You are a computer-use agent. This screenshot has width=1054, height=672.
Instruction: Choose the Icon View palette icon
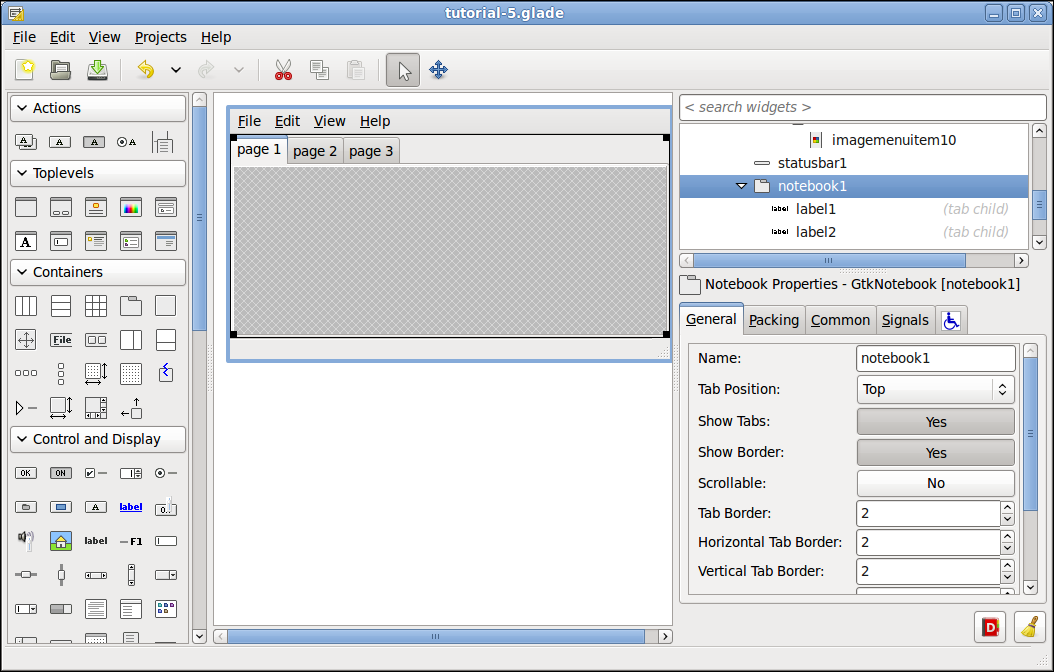[165, 609]
